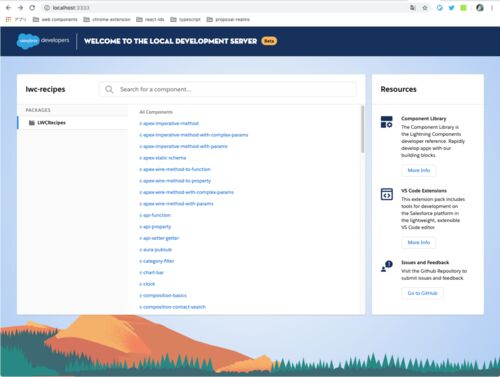The width and height of the screenshot is (500, 377).
Task: Open Chrome three-dot menu
Action: point(492,8)
